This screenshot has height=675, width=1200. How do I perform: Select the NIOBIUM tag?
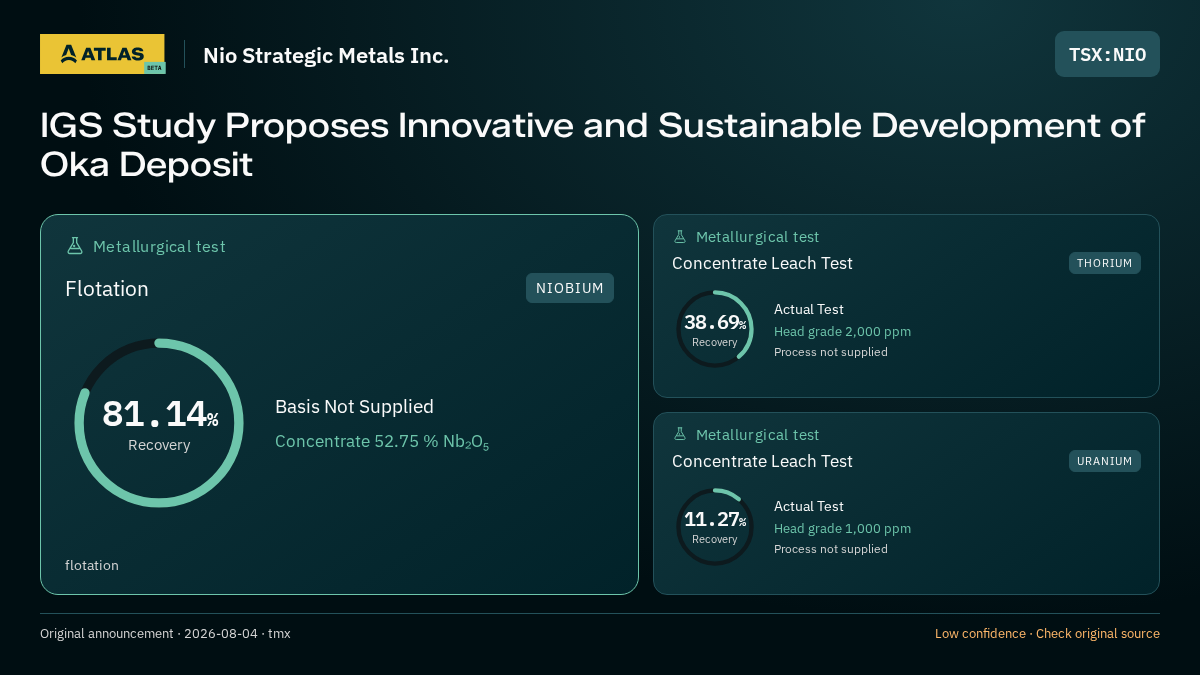(x=570, y=288)
